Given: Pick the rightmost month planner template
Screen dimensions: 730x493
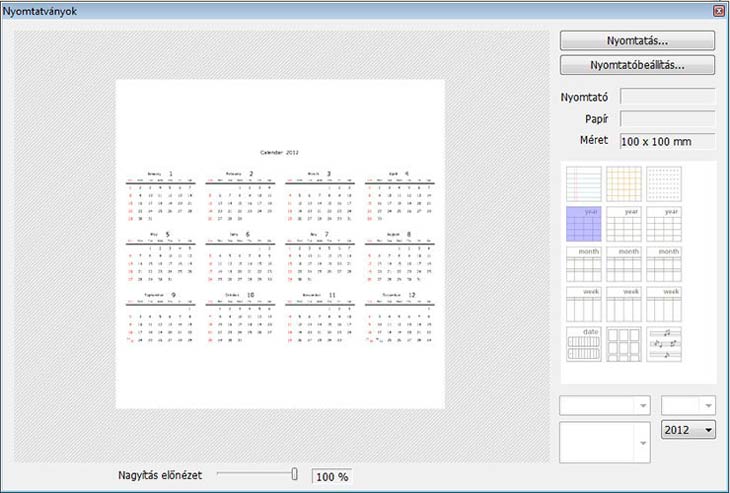Looking at the screenshot, I should point(663,263).
